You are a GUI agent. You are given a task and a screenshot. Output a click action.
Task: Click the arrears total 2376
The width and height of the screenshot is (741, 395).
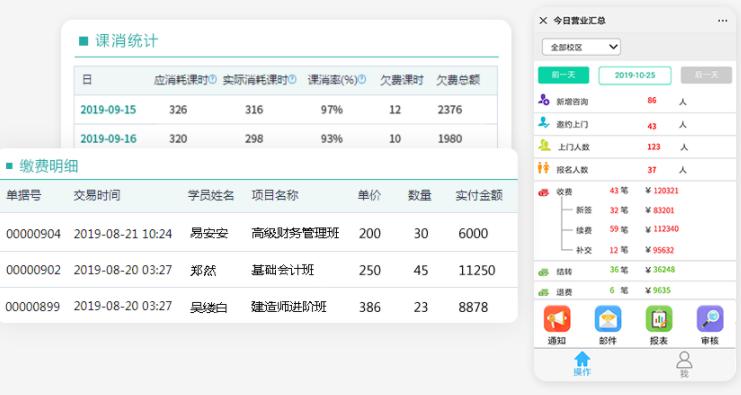click(x=449, y=110)
